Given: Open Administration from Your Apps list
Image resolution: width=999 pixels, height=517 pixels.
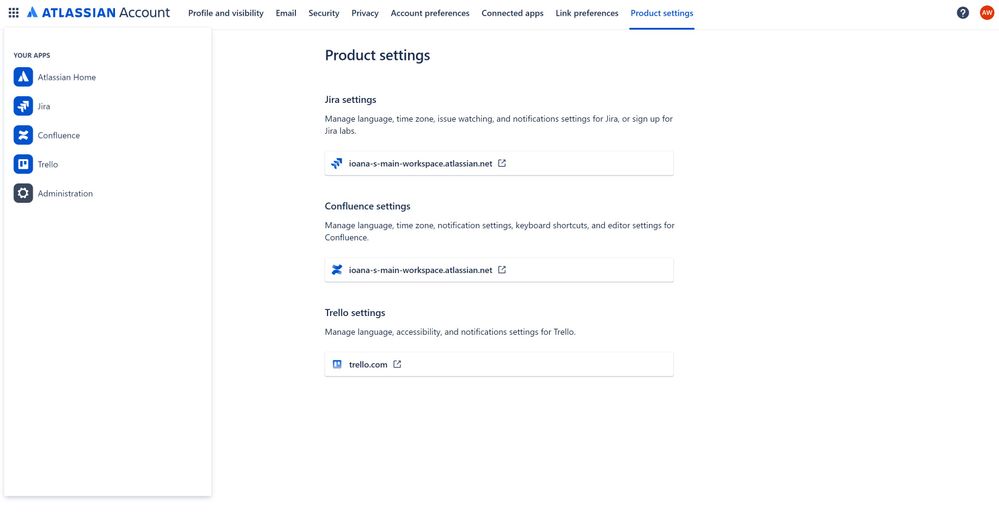Looking at the screenshot, I should (x=65, y=193).
